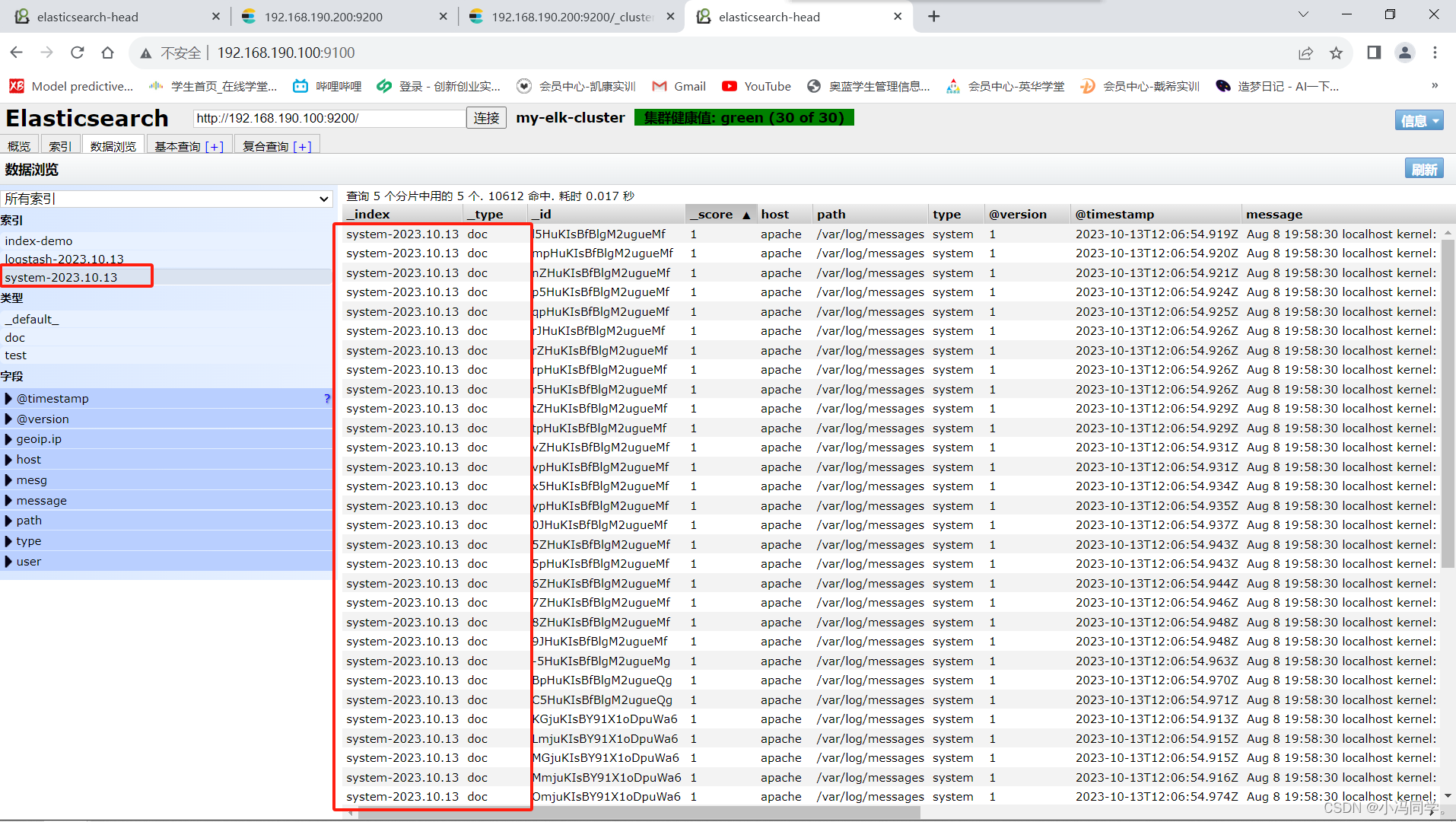1456x822 pixels.
Task: Open the 信息 info dropdown button
Action: (x=1419, y=120)
